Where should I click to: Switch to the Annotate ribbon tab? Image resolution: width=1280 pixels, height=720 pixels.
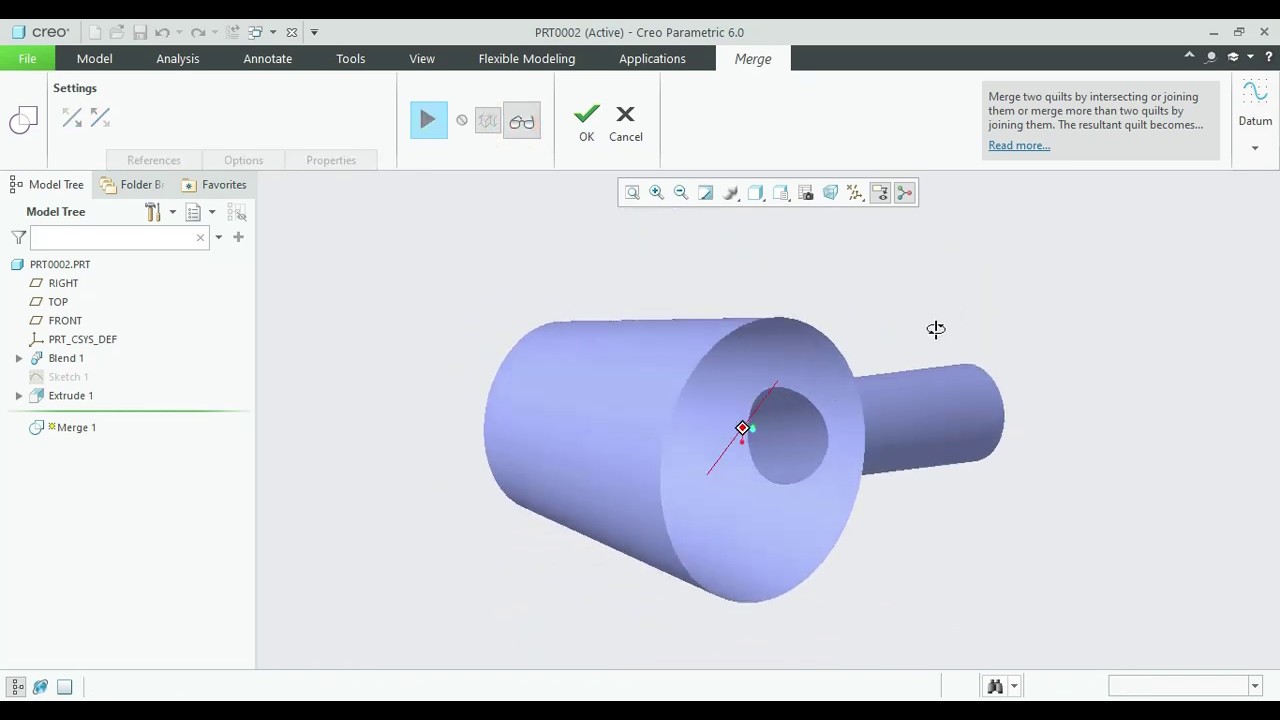268,58
